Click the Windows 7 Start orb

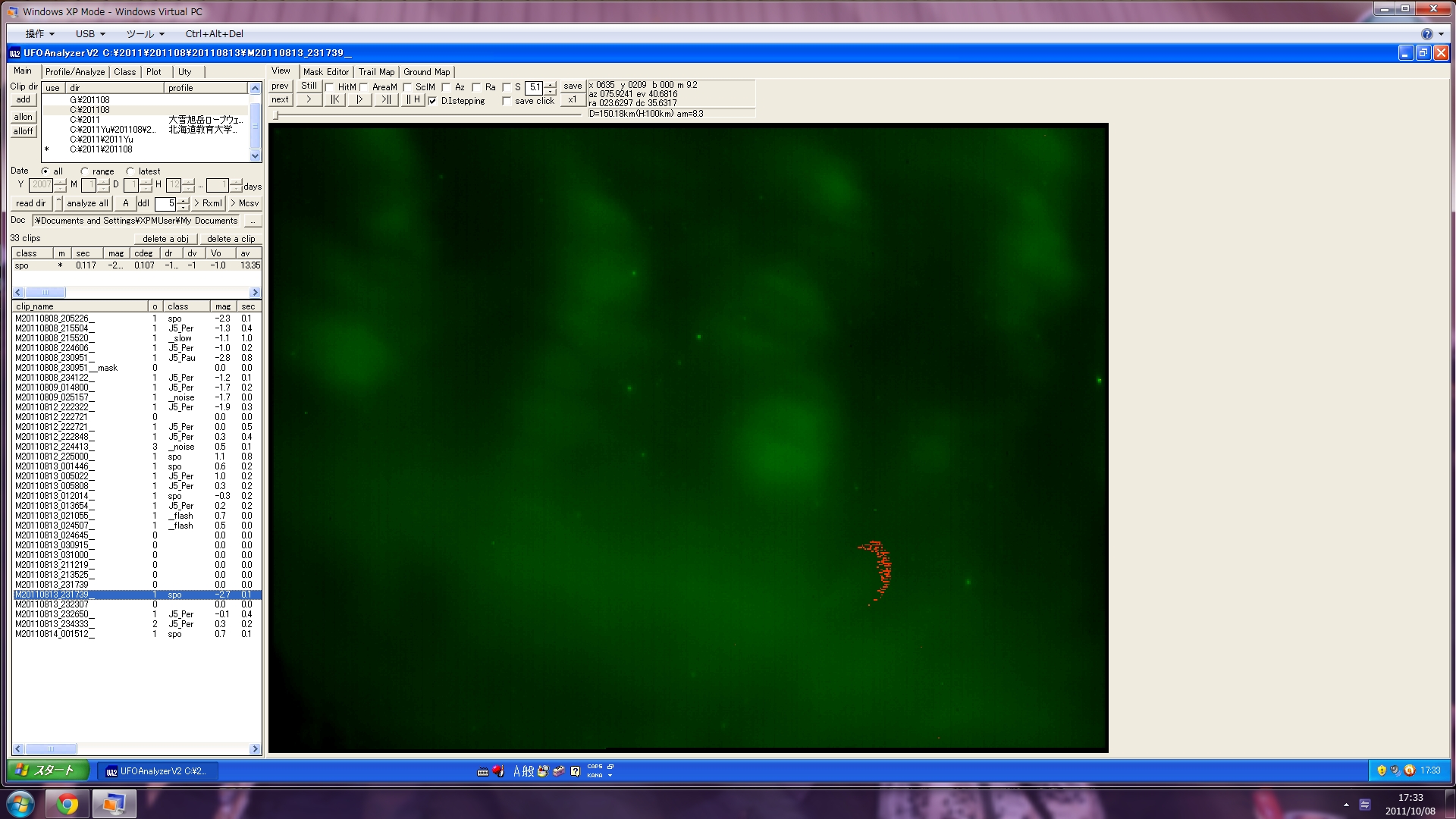[x=20, y=804]
